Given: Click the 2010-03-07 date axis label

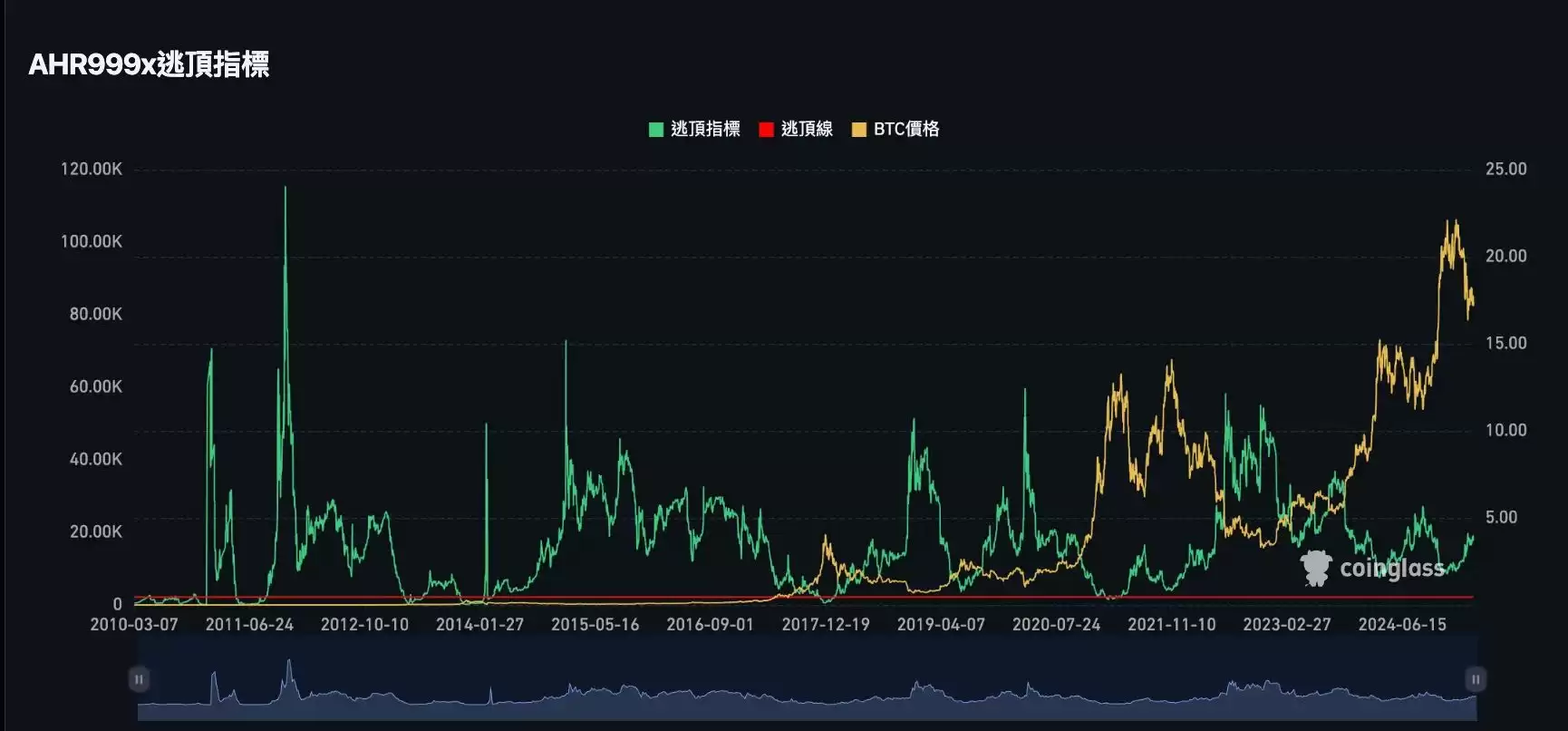Looking at the screenshot, I should point(134,625).
